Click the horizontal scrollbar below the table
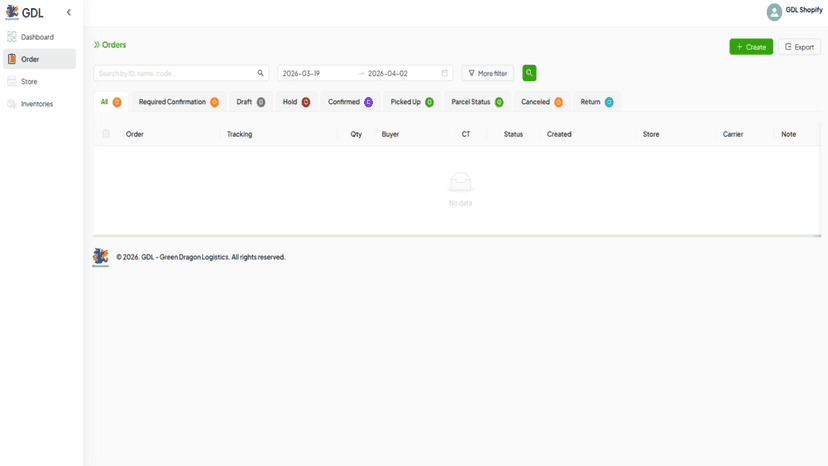828x466 pixels. coord(457,236)
